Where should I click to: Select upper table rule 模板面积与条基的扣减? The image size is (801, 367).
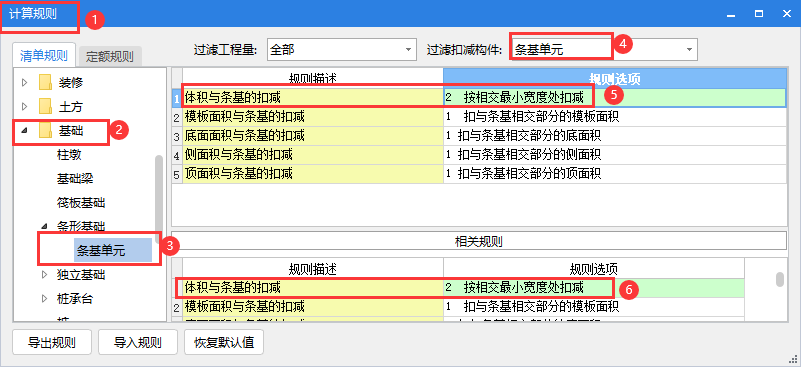coord(313,117)
